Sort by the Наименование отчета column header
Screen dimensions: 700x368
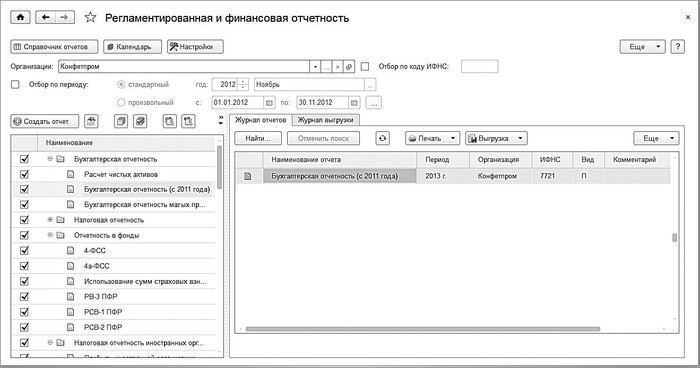340,159
